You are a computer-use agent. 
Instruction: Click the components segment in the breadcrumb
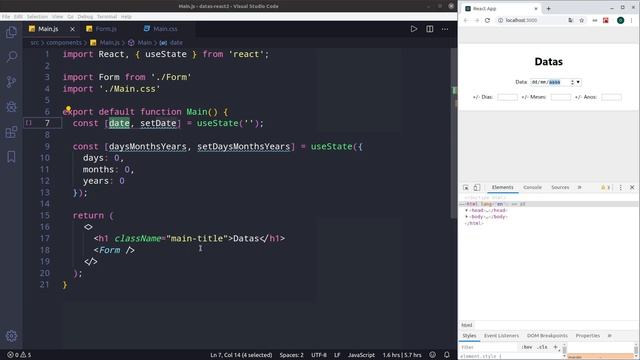[64, 42]
